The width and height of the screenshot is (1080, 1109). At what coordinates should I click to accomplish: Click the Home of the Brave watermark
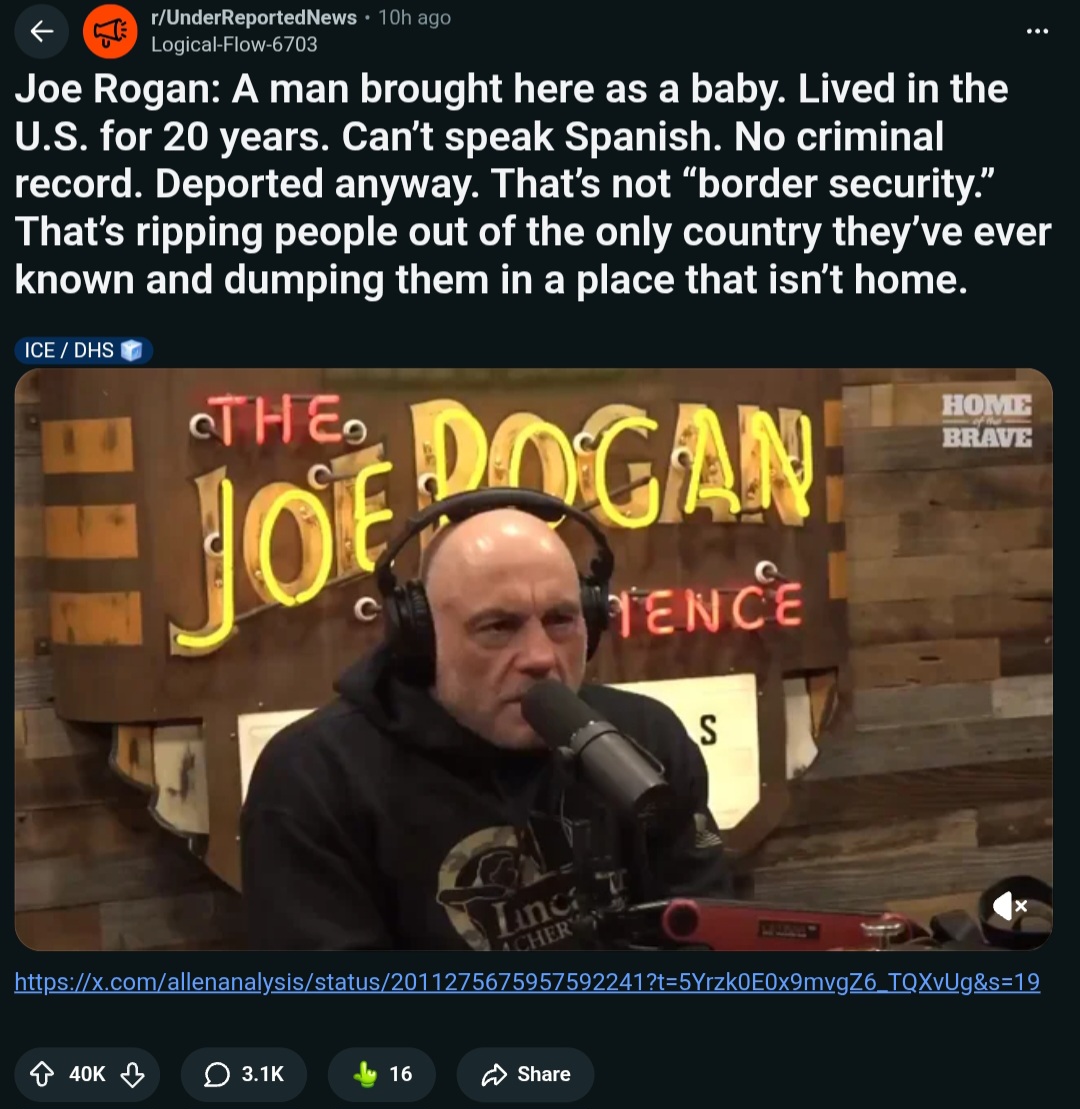click(x=986, y=422)
